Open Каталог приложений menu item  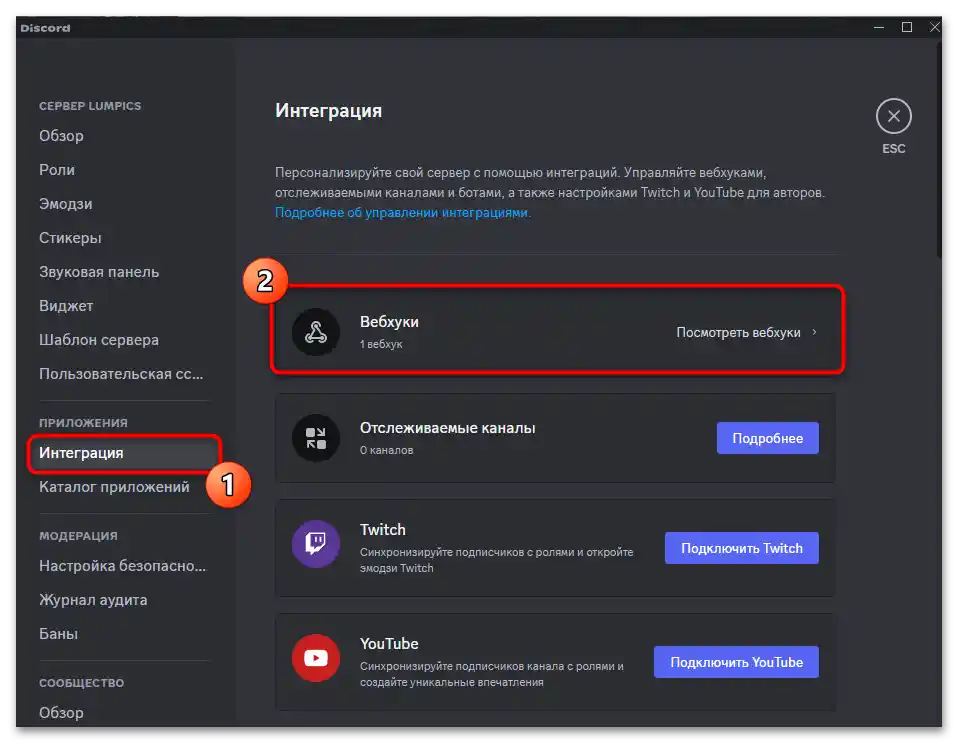114,487
